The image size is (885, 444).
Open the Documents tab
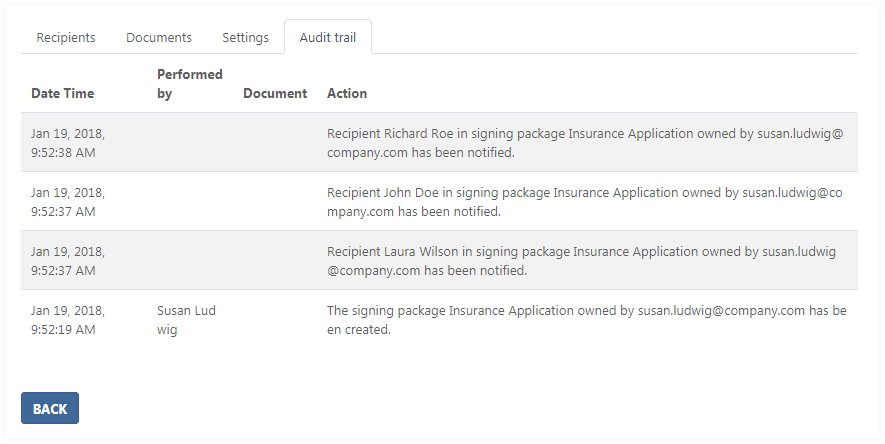159,37
